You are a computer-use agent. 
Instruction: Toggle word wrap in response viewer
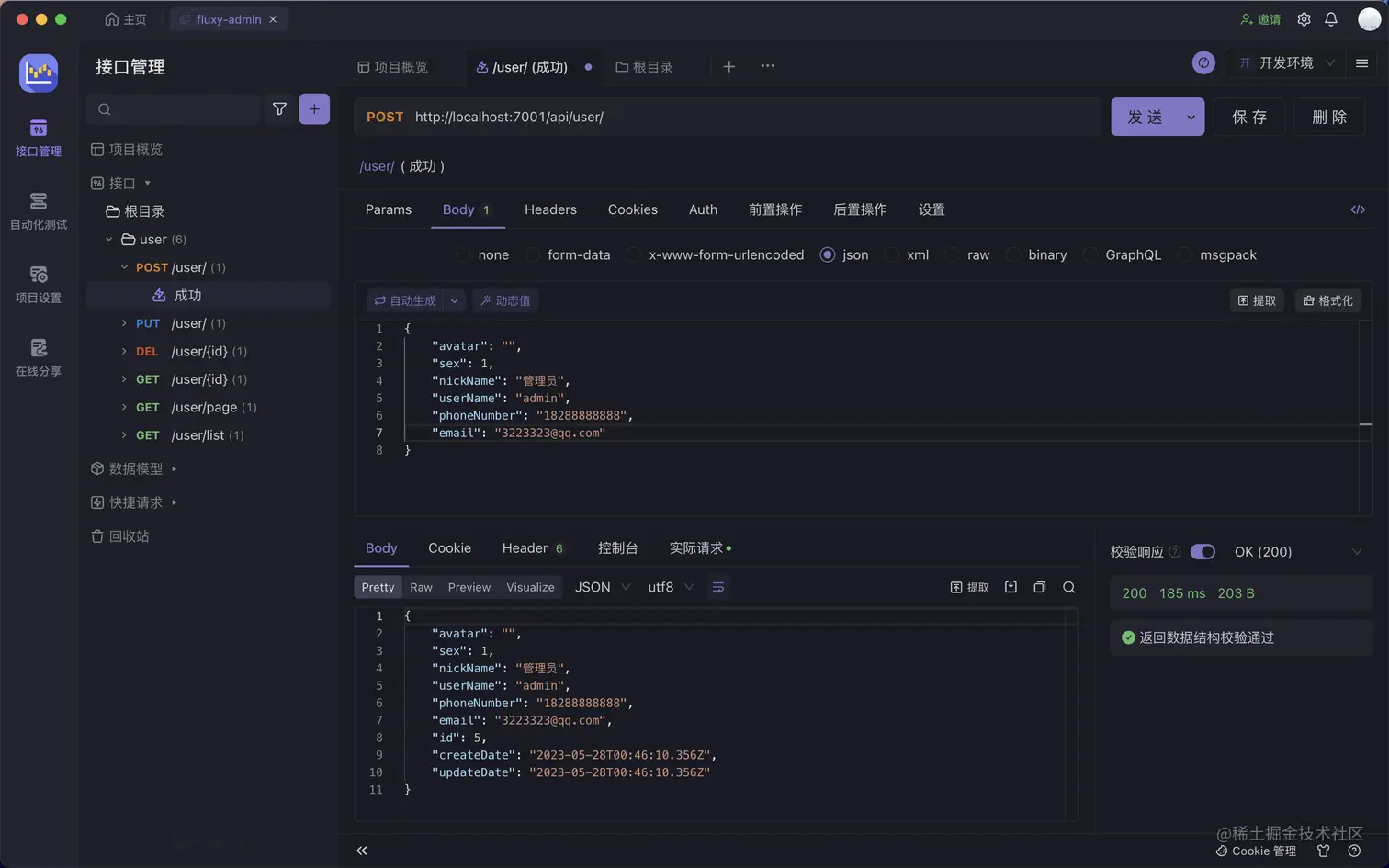click(718, 587)
